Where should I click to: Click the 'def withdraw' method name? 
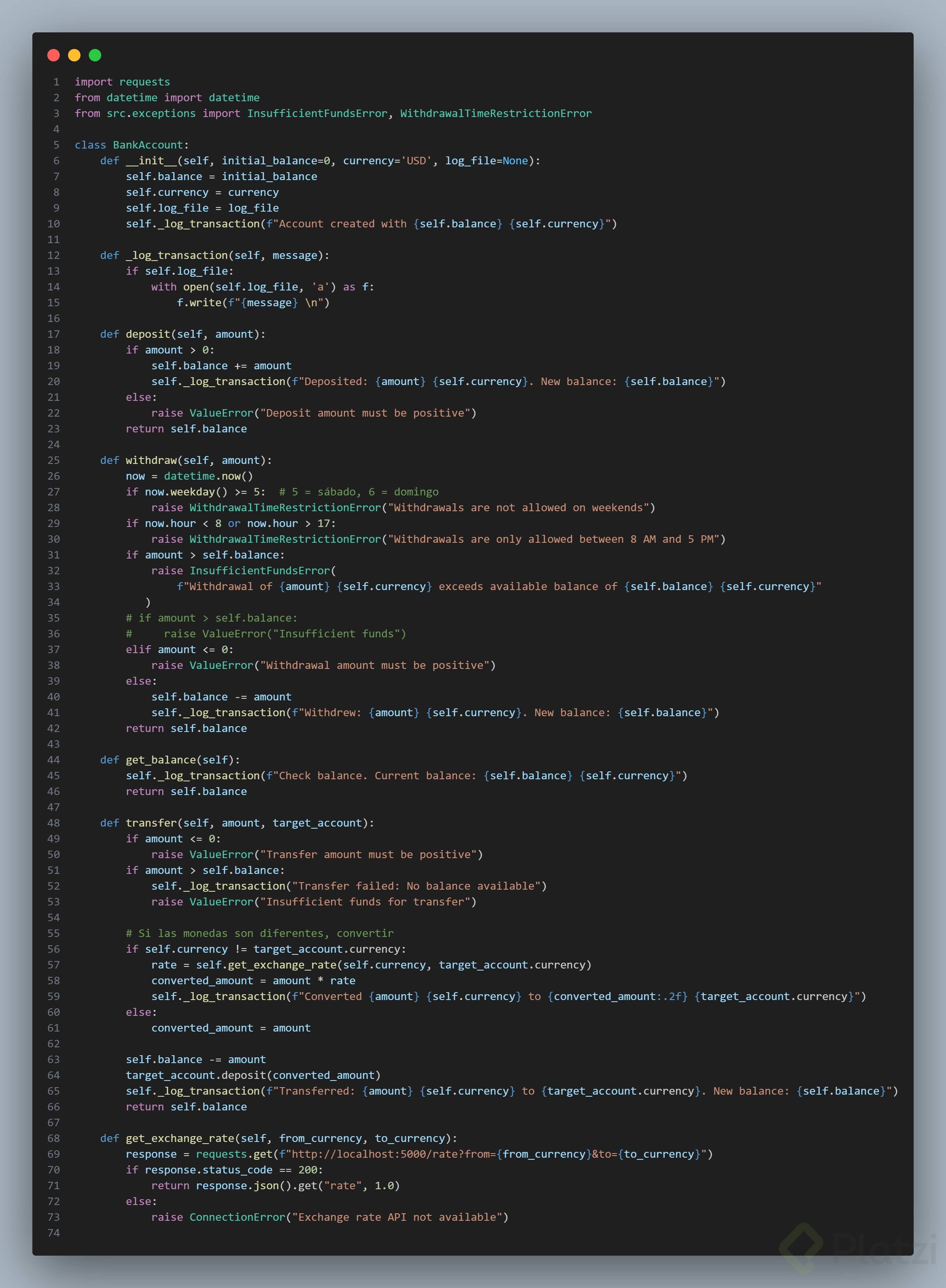tap(151, 461)
